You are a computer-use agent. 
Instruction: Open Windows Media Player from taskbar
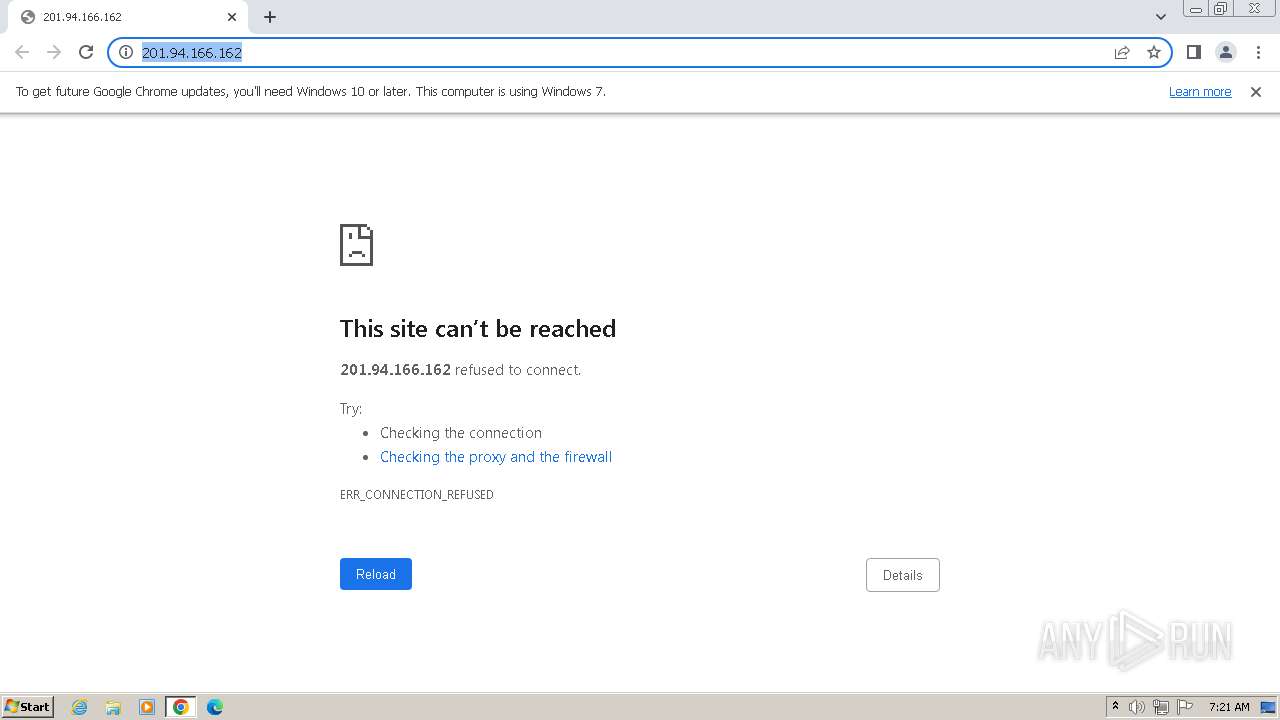click(x=147, y=707)
